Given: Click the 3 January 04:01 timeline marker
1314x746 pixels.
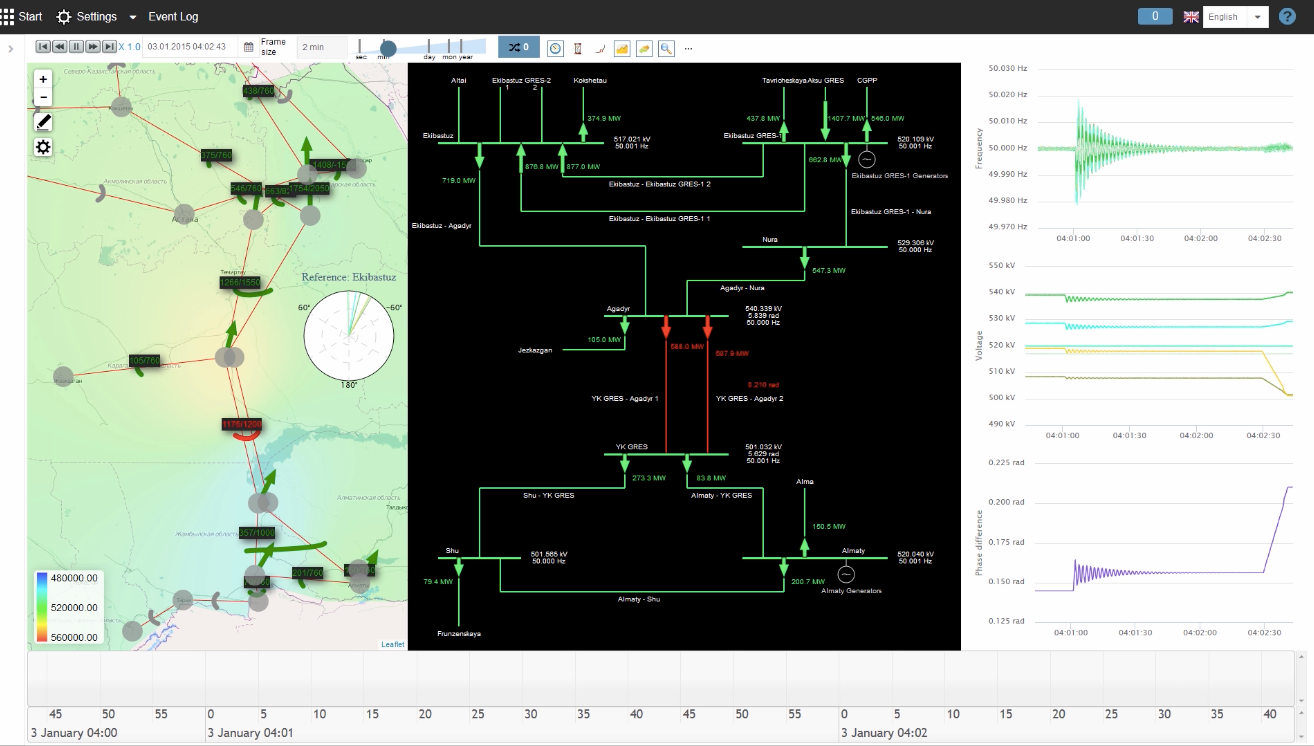Looking at the screenshot, I should pyautogui.click(x=249, y=733).
